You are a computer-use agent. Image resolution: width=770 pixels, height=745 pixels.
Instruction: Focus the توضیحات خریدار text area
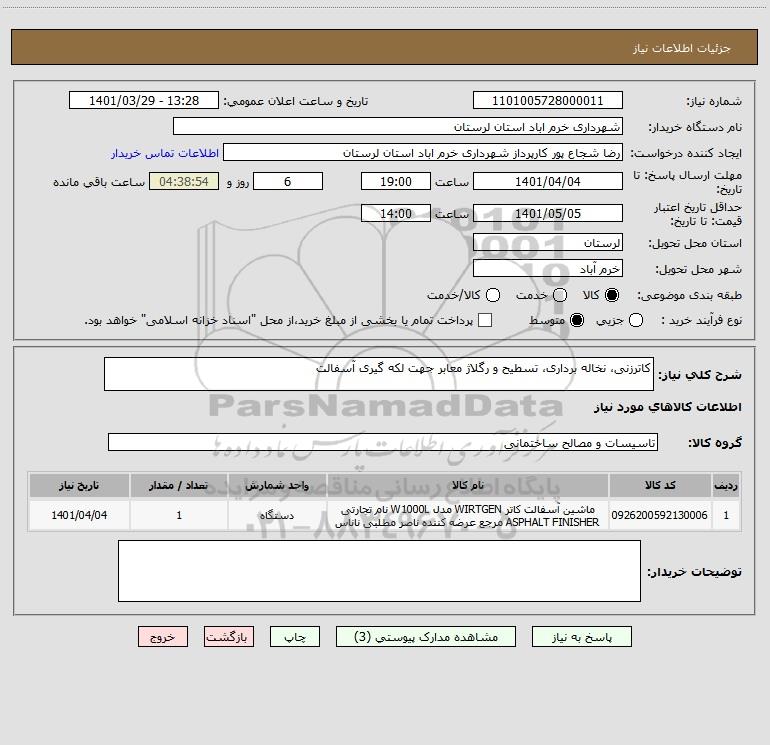(x=379, y=571)
